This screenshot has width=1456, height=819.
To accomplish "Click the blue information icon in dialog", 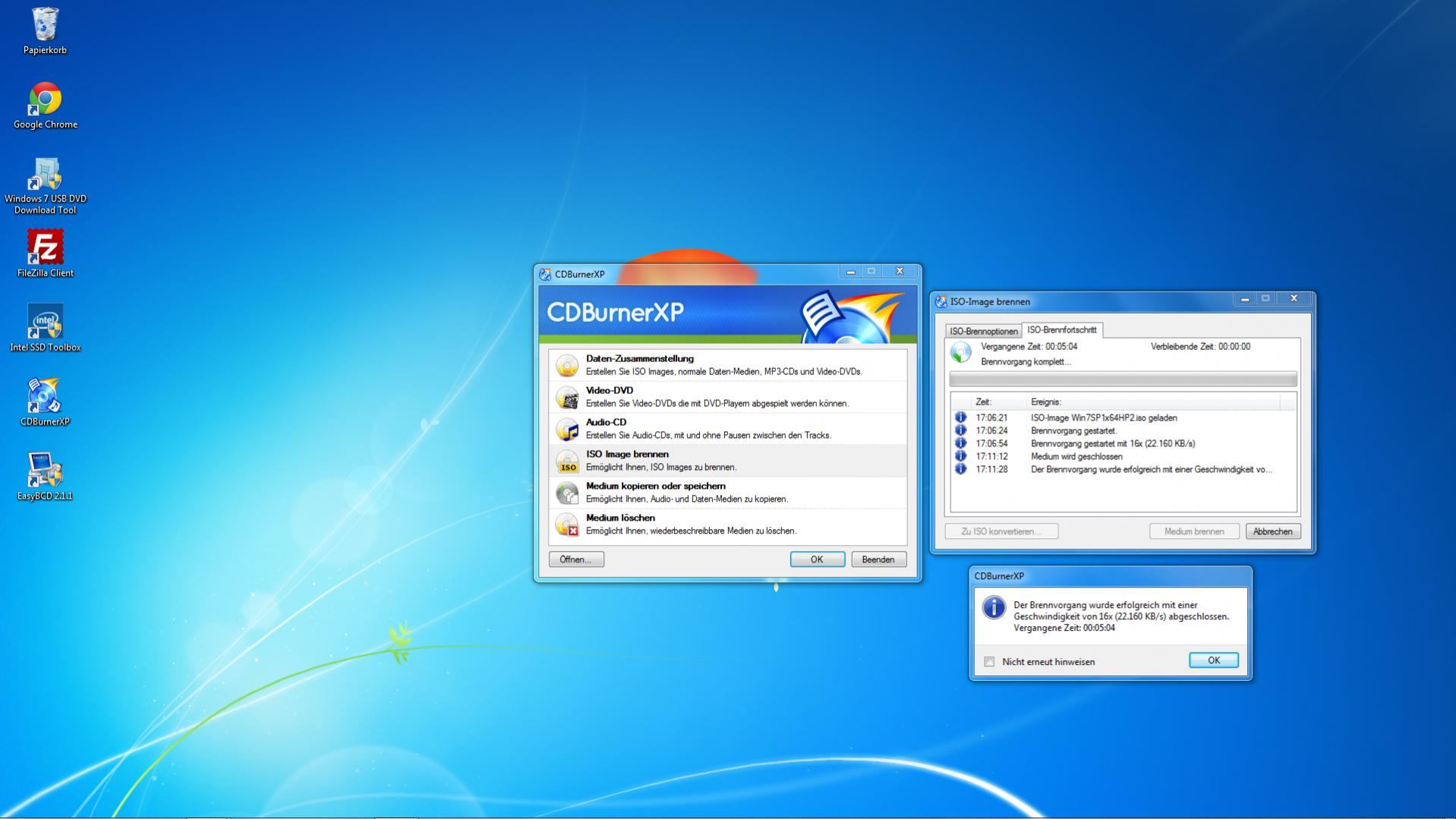I will pos(994,608).
